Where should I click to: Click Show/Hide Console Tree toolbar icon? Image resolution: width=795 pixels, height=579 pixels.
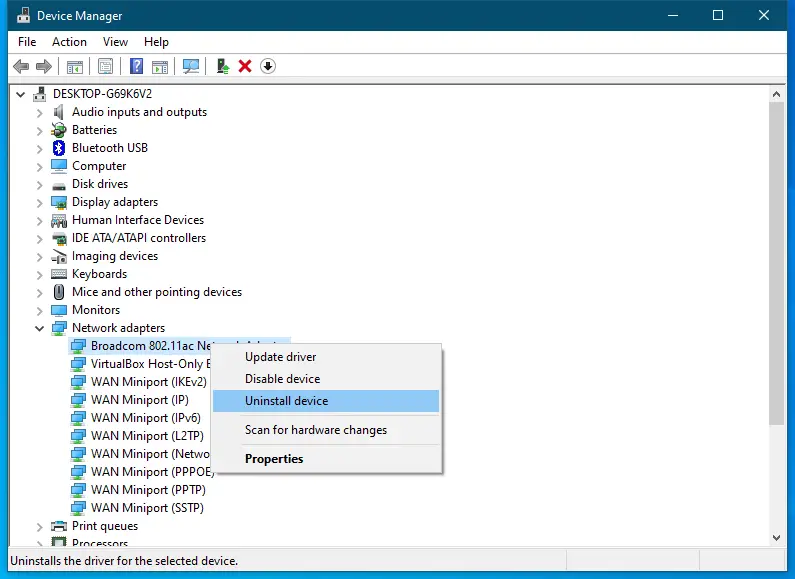75,66
